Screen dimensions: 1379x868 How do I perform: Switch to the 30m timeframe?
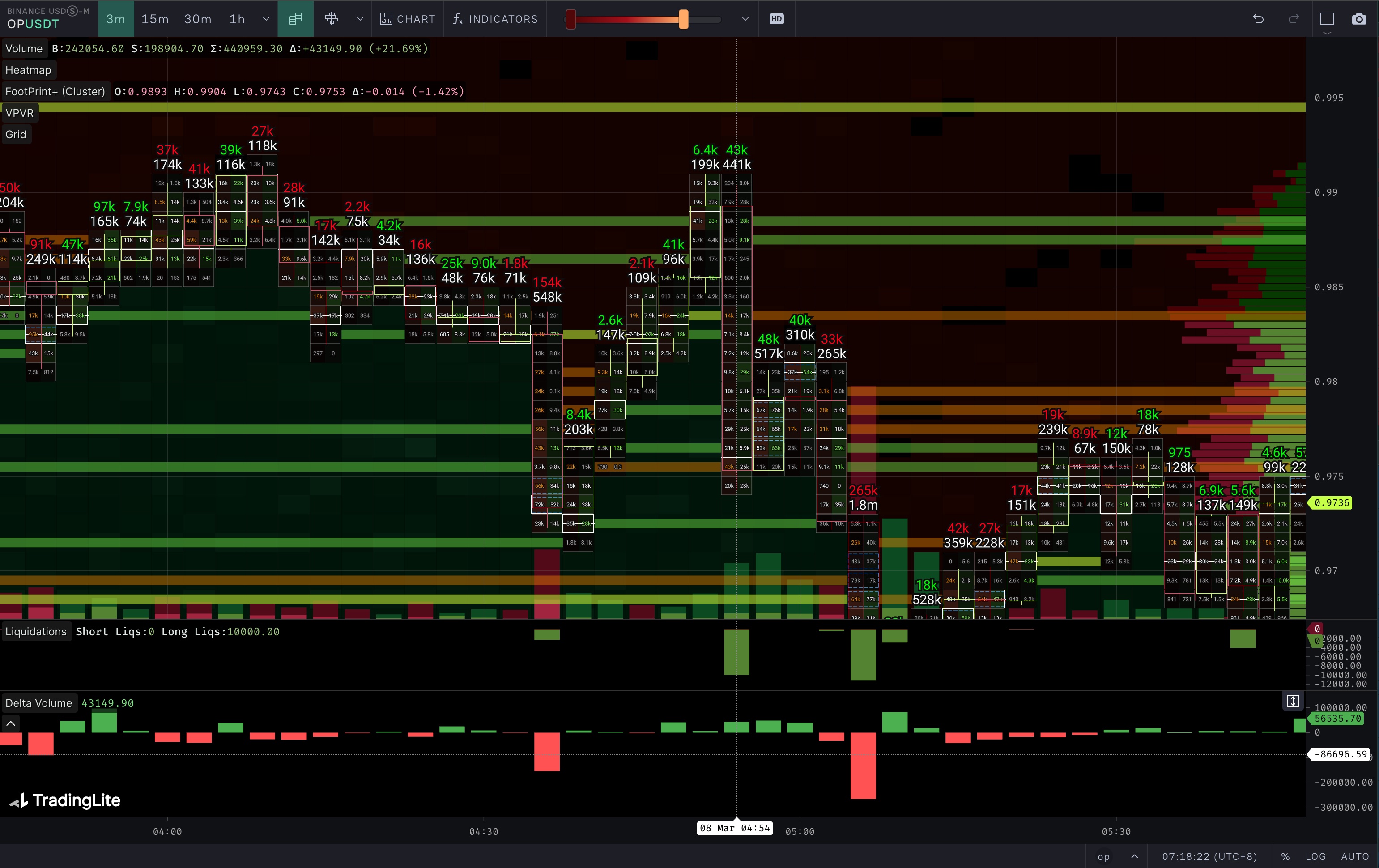coord(198,19)
